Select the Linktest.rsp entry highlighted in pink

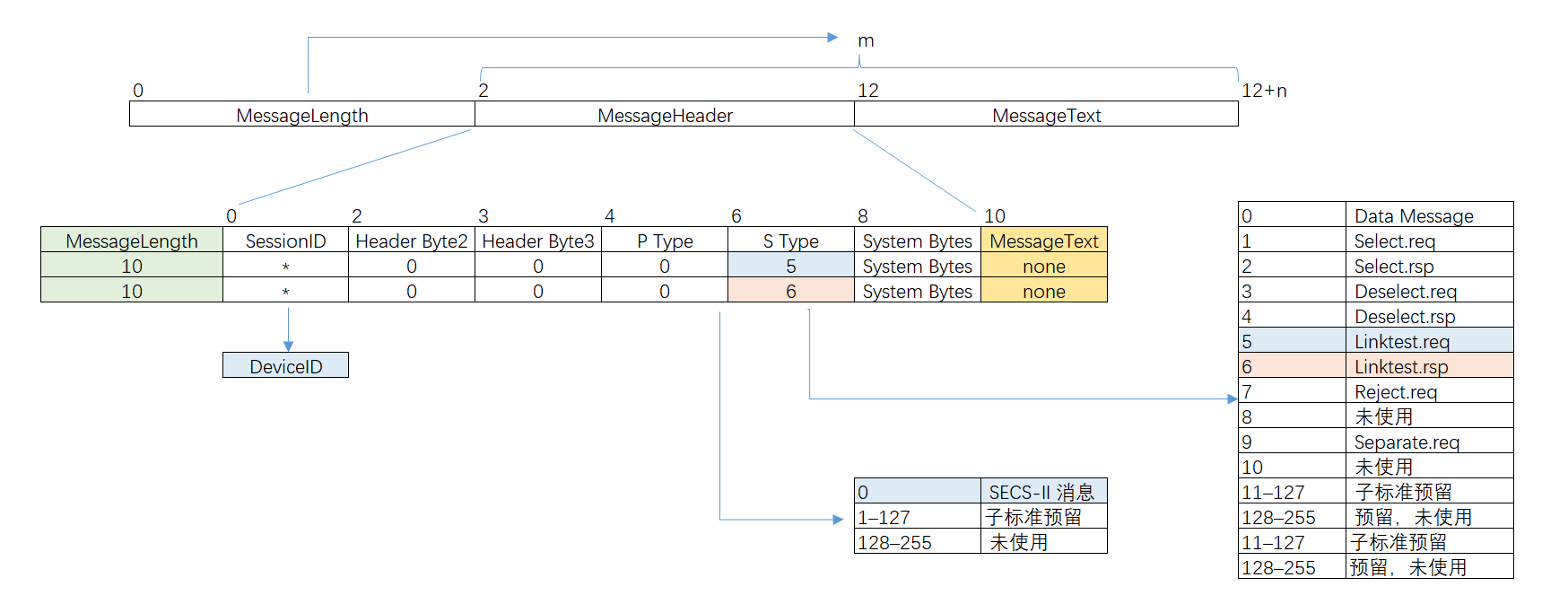coord(1401,366)
